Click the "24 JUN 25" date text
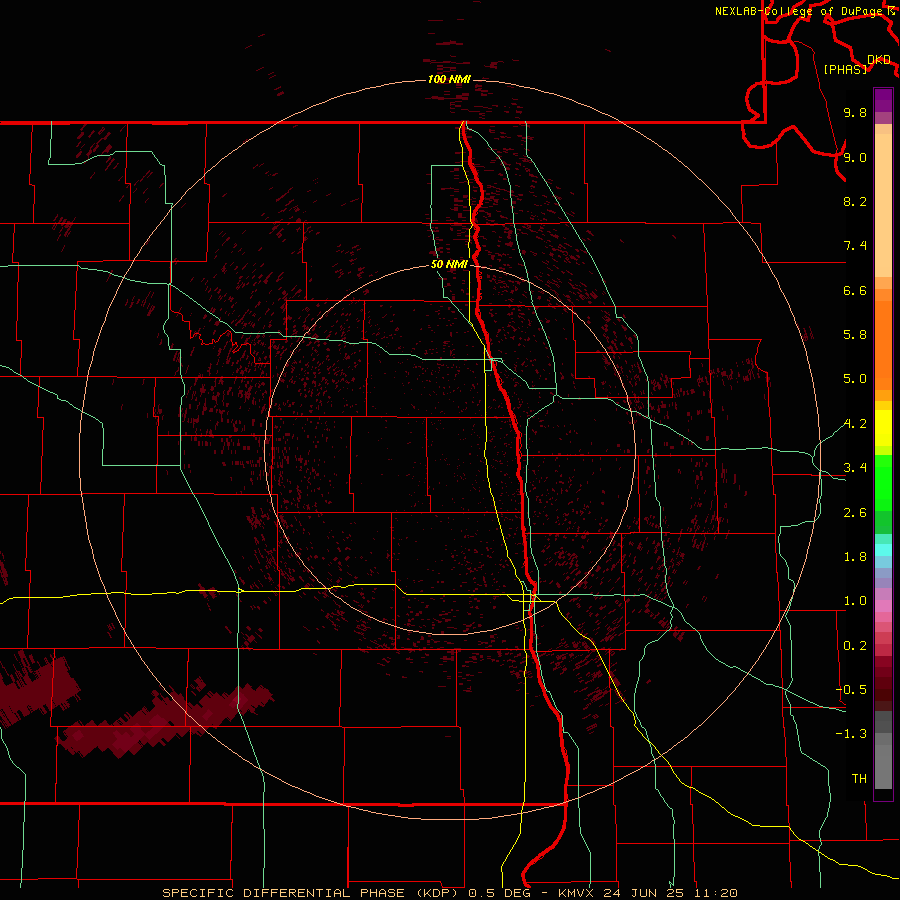The height and width of the screenshot is (900, 900). tap(643, 893)
